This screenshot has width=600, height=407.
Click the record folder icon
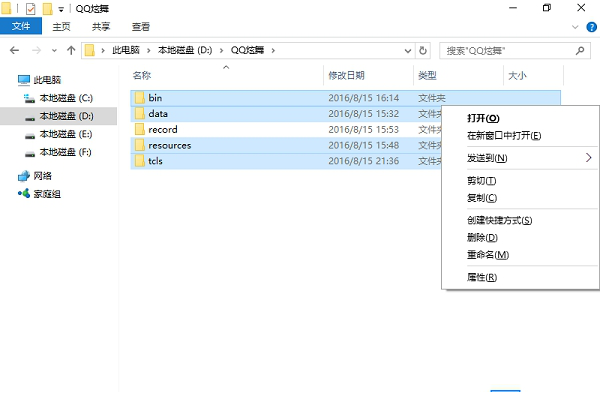tap(140, 129)
